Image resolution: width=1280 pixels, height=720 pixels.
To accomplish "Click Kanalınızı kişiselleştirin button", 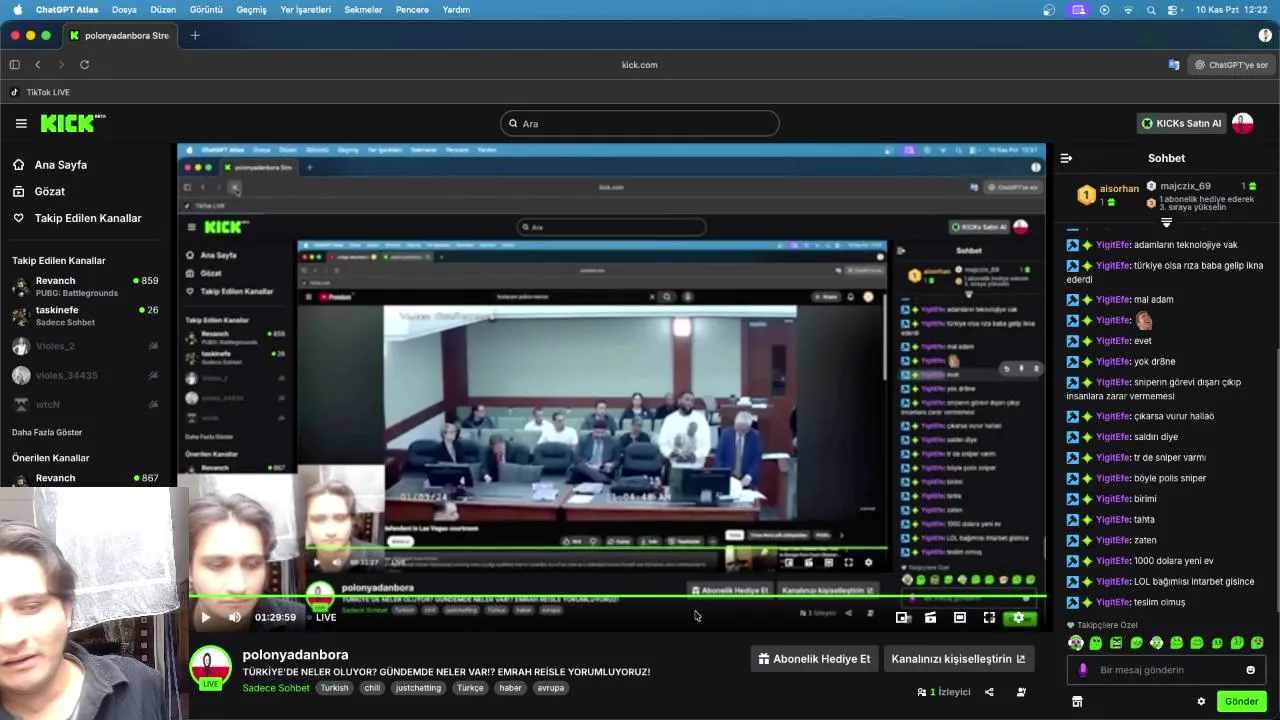I will (x=958, y=659).
